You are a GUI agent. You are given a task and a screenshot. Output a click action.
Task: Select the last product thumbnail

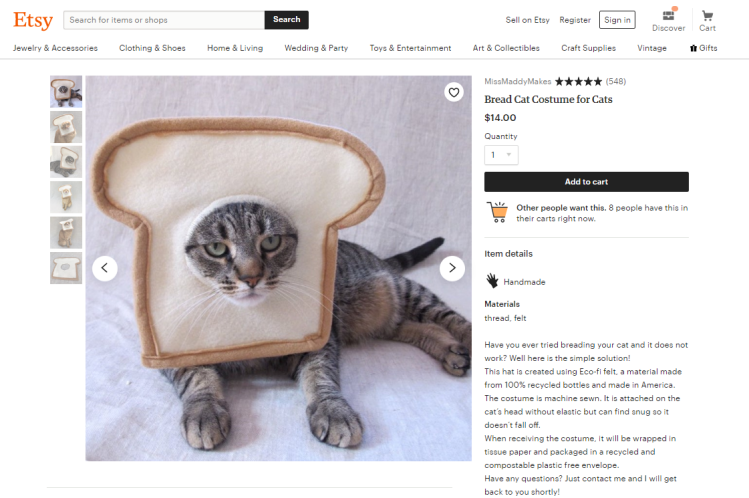tap(66, 268)
